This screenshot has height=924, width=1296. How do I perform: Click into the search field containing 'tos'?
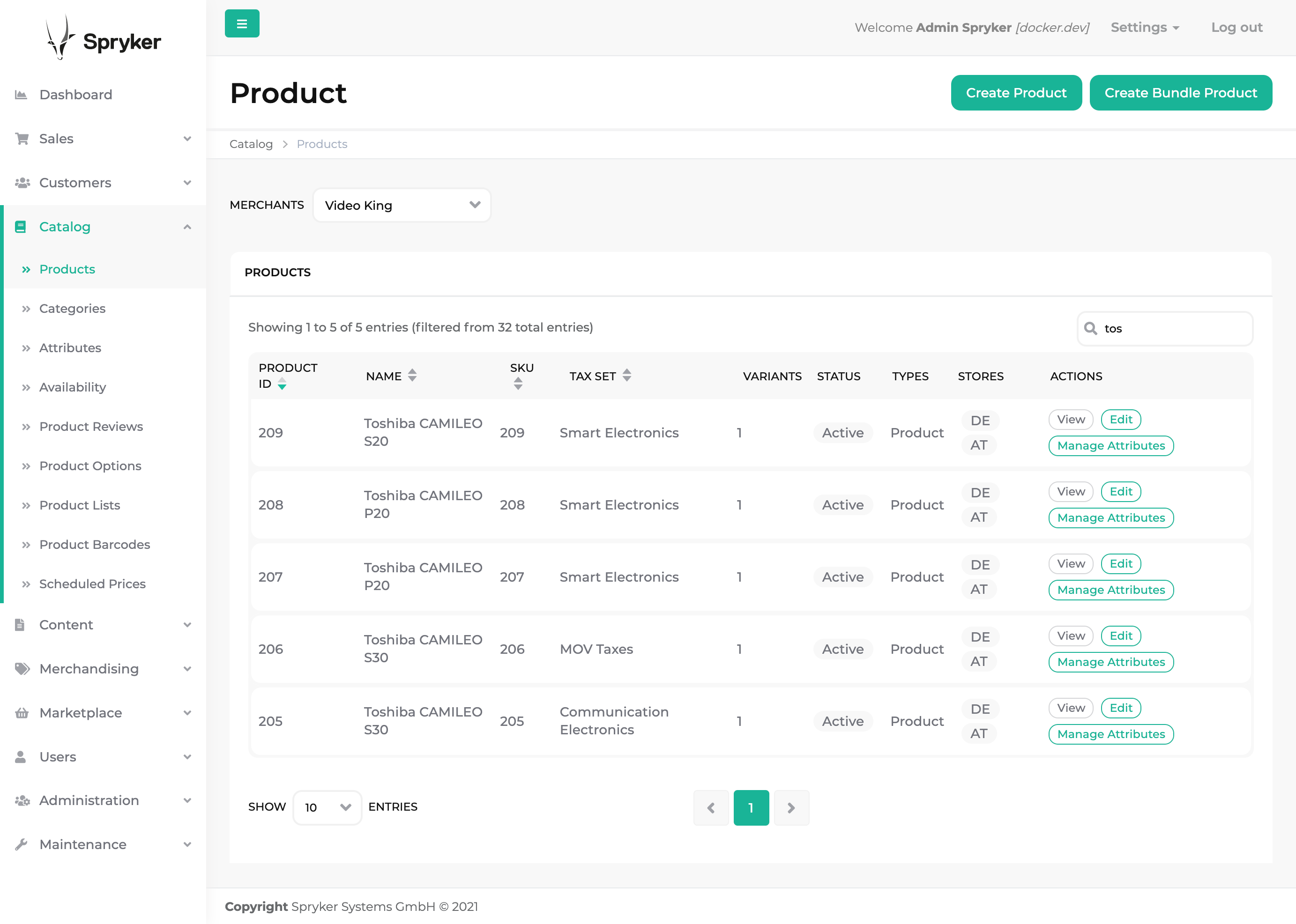(x=1165, y=328)
